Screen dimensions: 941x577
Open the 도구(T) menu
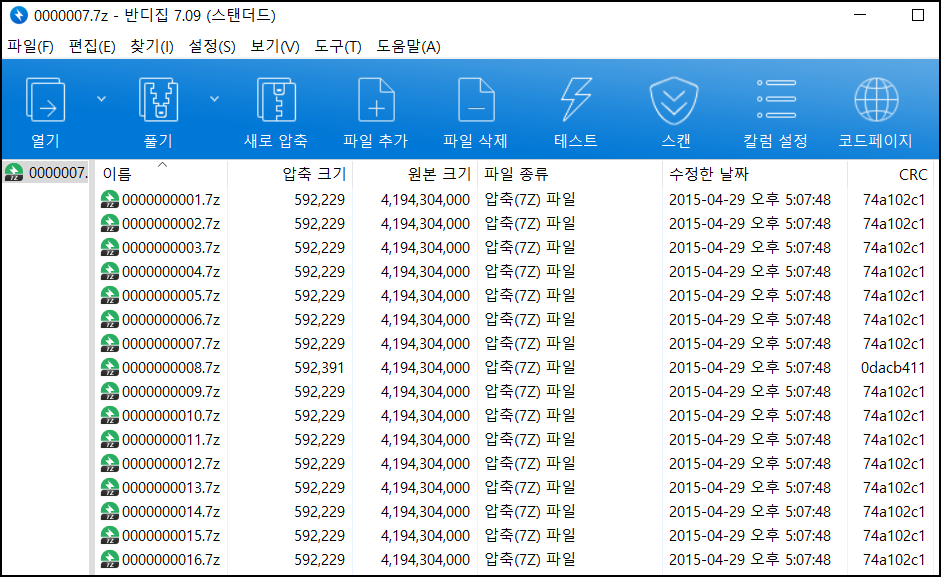338,46
